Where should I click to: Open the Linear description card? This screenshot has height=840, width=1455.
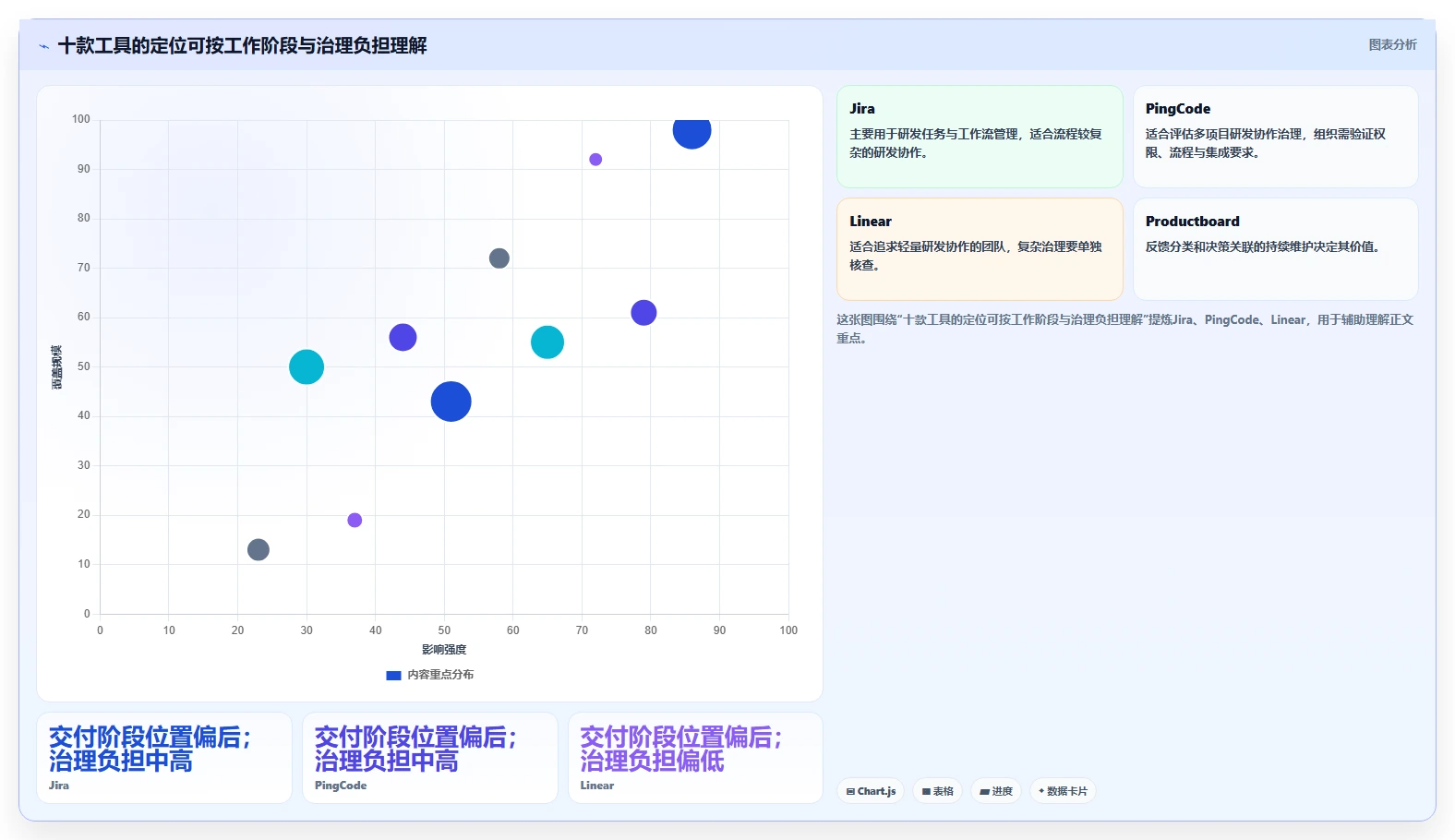[x=980, y=249]
